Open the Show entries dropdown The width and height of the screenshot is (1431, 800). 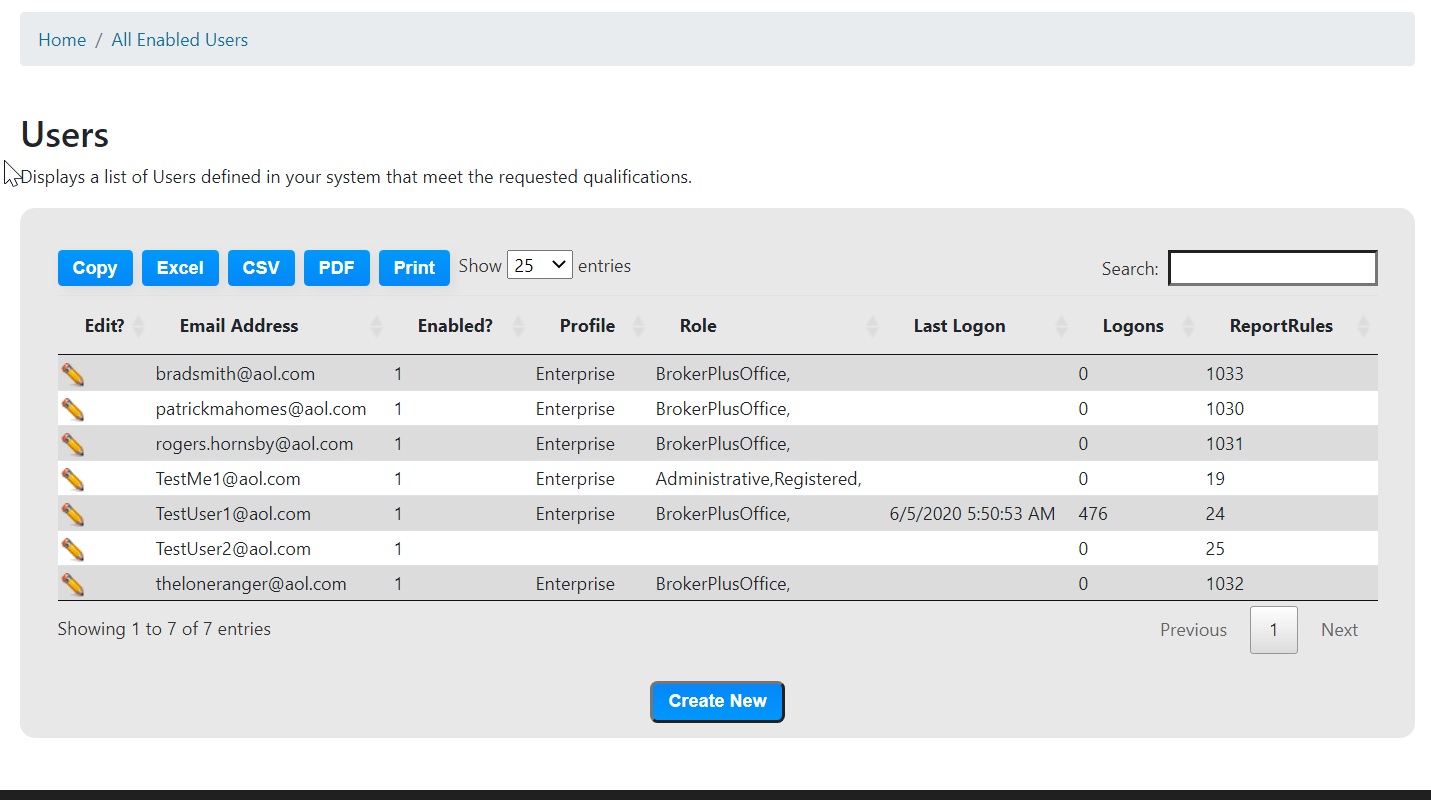[540, 265]
